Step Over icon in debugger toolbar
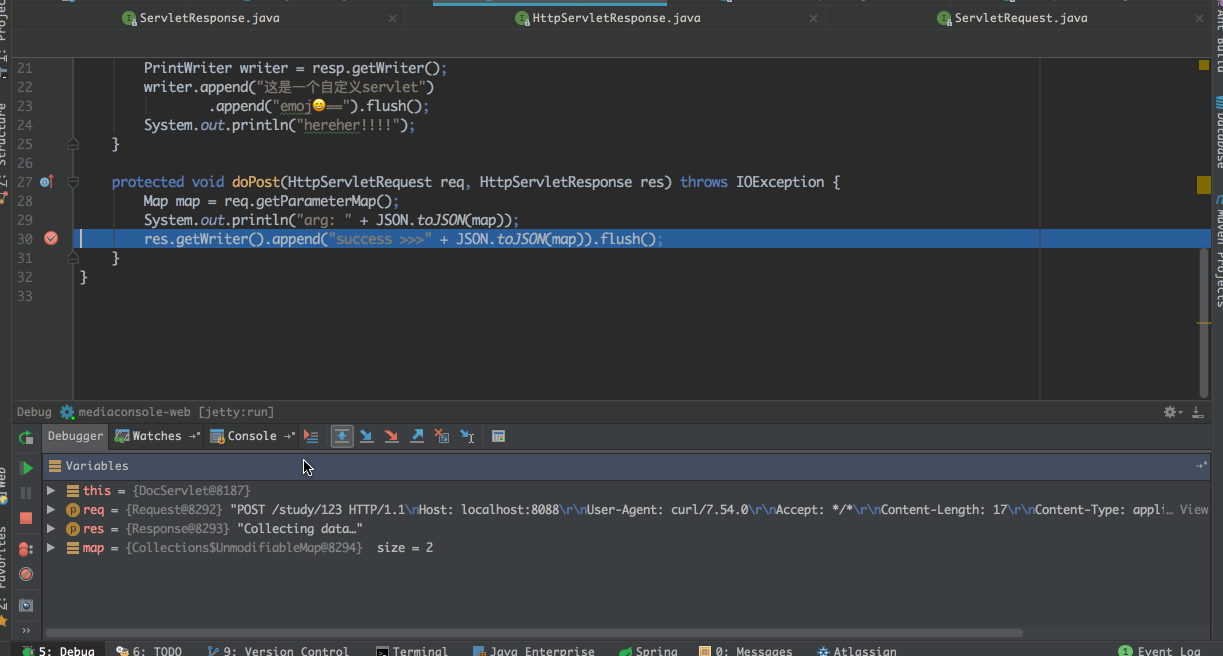The image size is (1223, 656). (342, 436)
